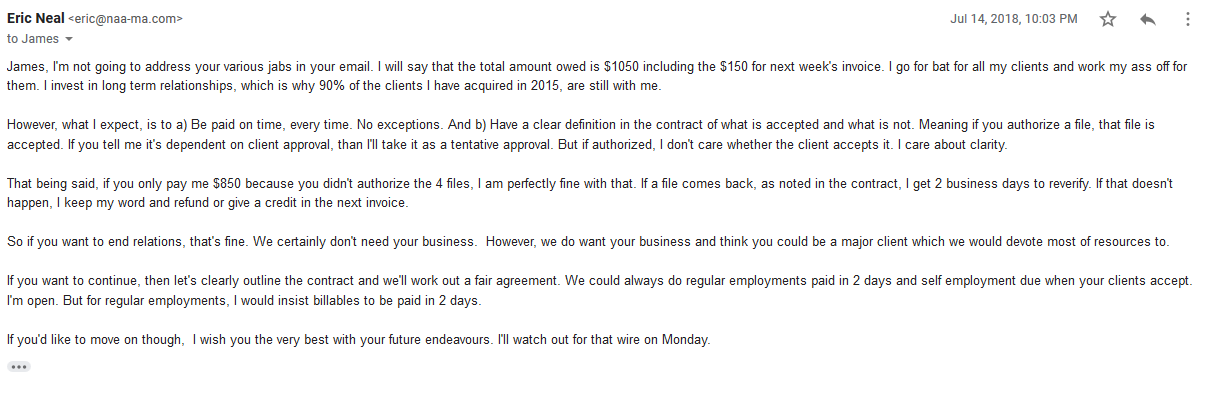Show trimmed content ellipsis button
The height and width of the screenshot is (402, 1208).
tap(19, 367)
